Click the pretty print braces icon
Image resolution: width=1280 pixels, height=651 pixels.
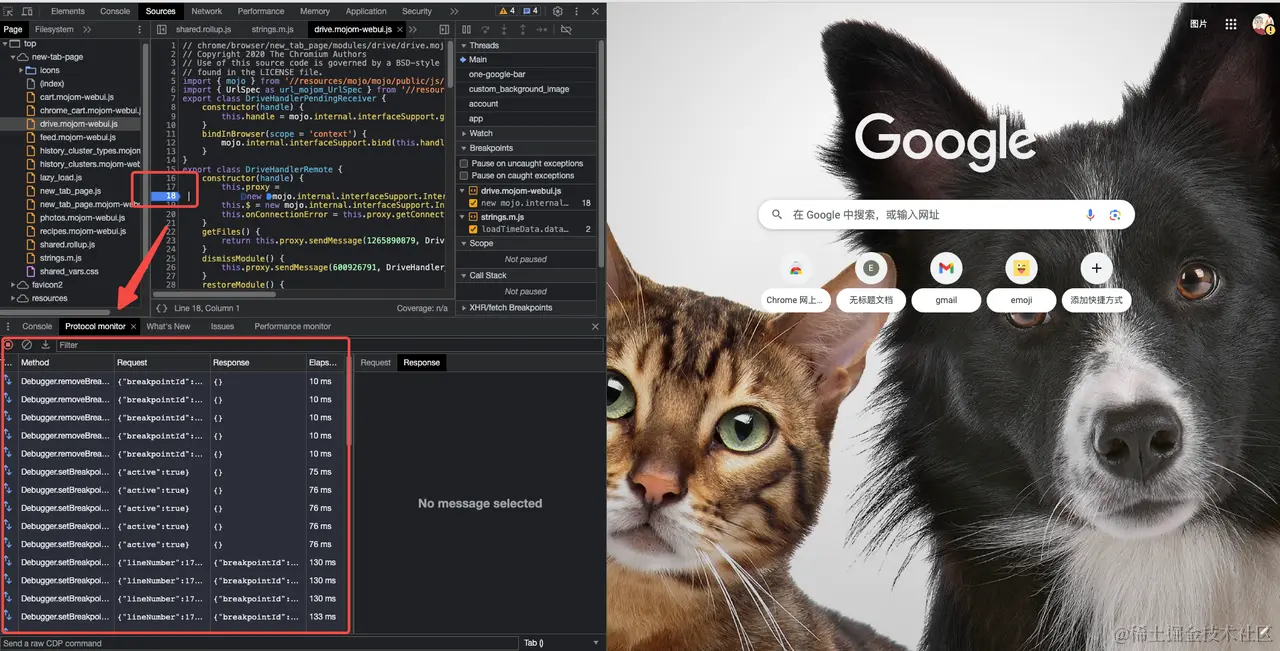pos(162,308)
